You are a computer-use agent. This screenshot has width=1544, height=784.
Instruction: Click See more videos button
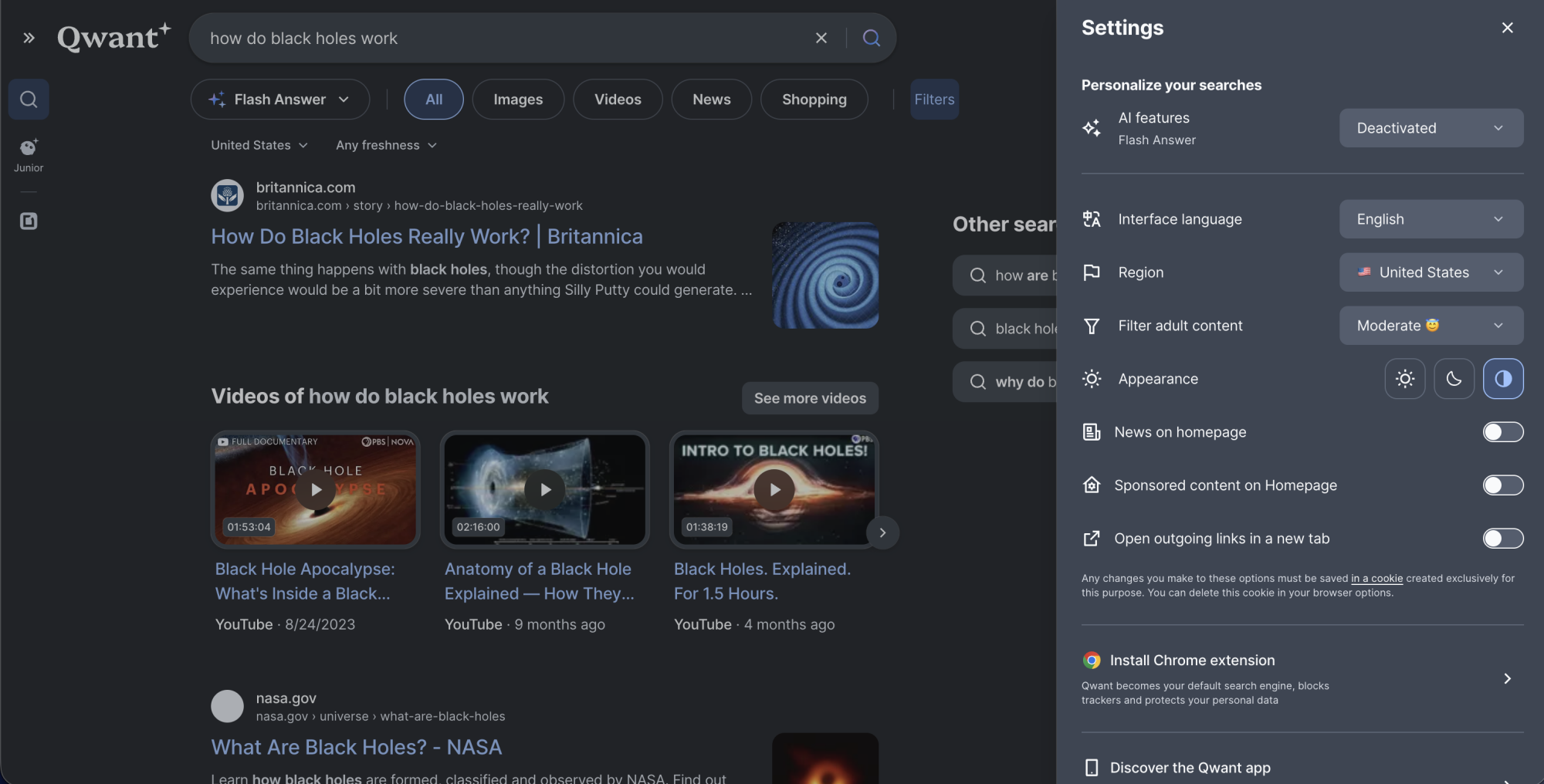810,398
